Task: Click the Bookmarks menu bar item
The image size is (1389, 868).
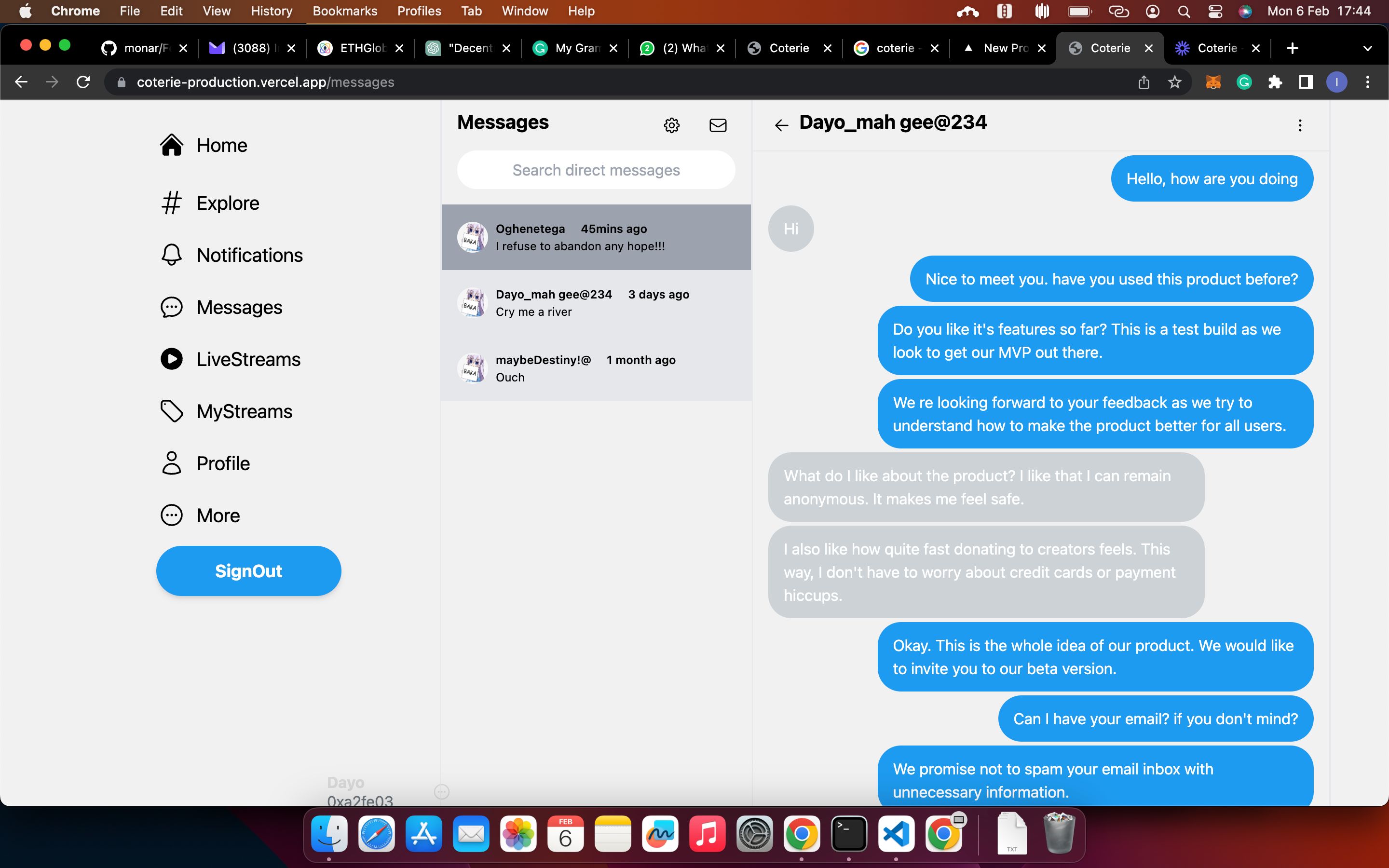Action: coord(344,11)
